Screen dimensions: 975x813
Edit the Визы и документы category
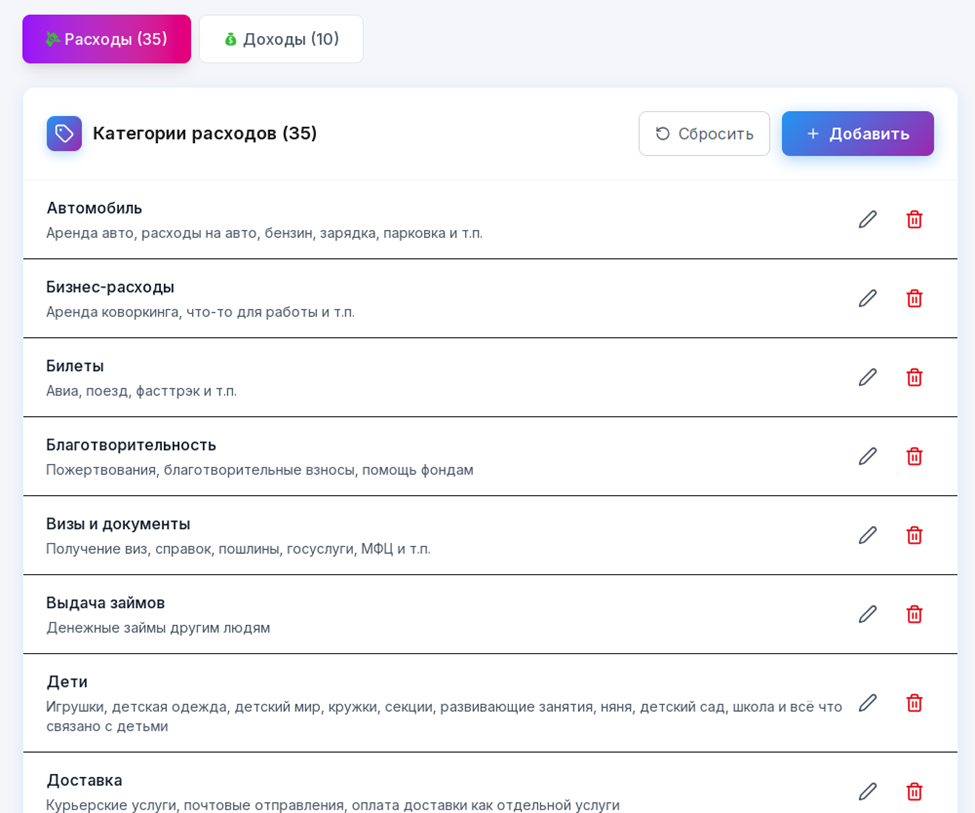coord(867,535)
